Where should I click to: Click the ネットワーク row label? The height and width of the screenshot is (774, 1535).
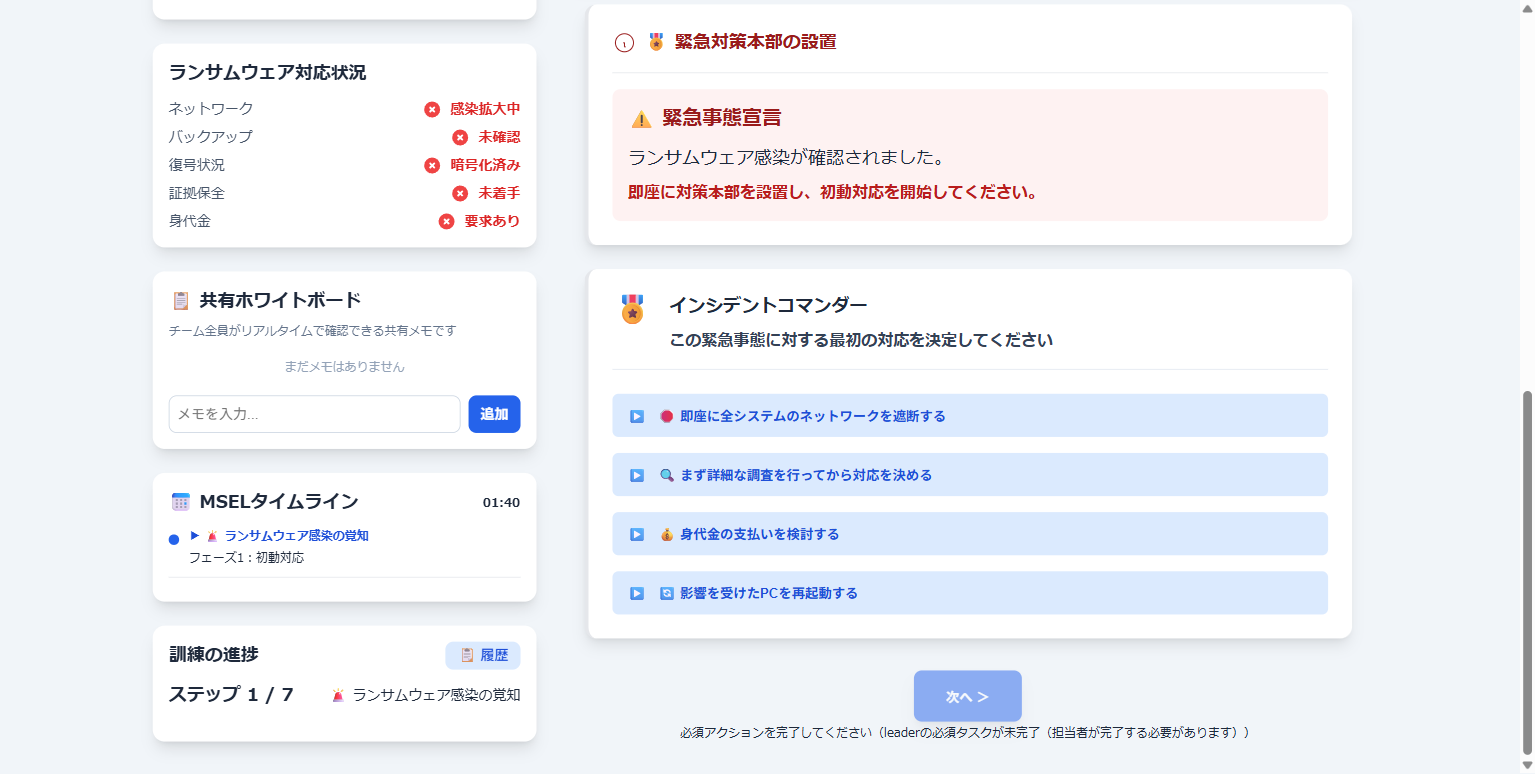(211, 109)
